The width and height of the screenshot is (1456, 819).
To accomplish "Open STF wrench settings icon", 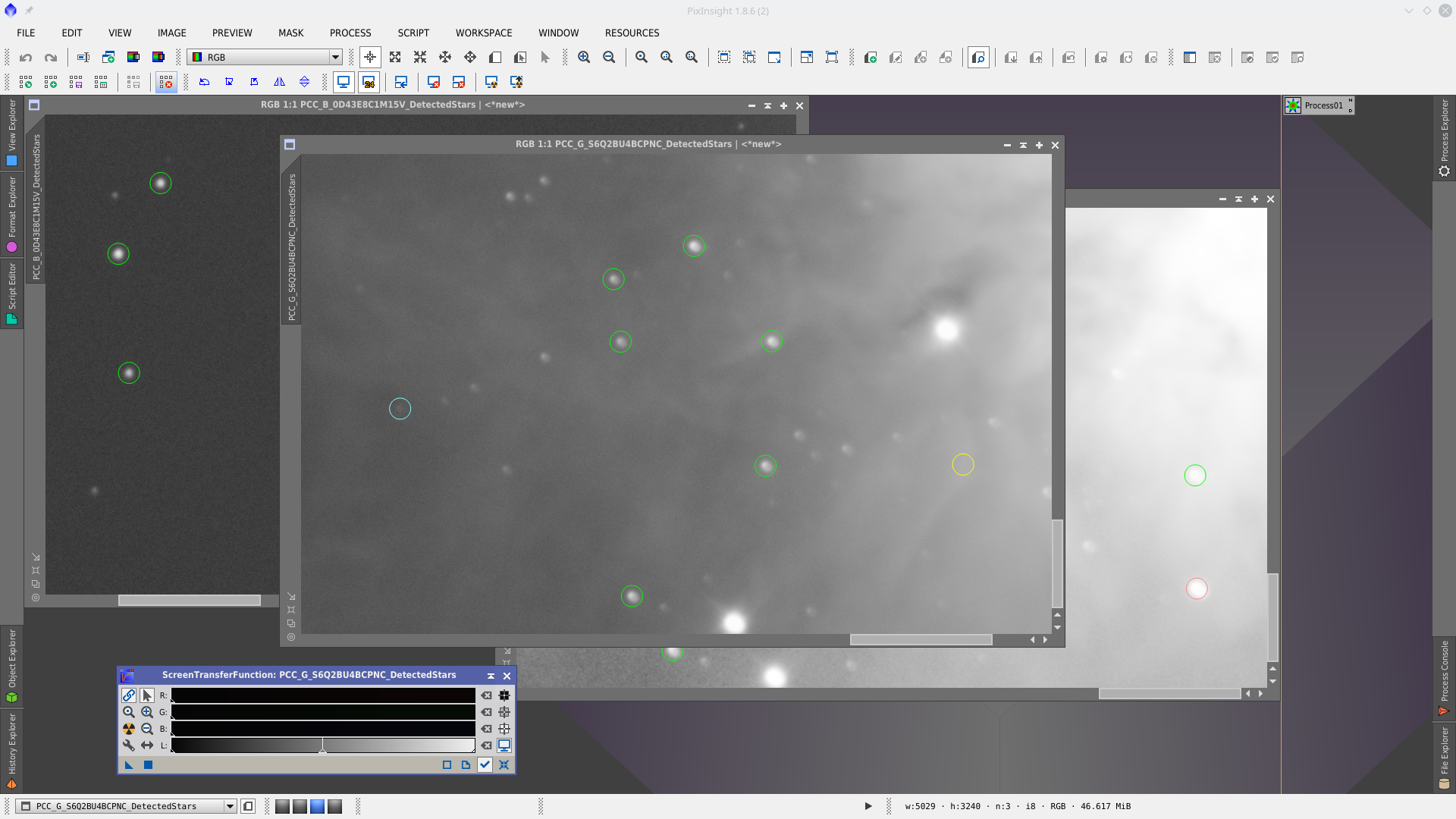I will coord(129,745).
